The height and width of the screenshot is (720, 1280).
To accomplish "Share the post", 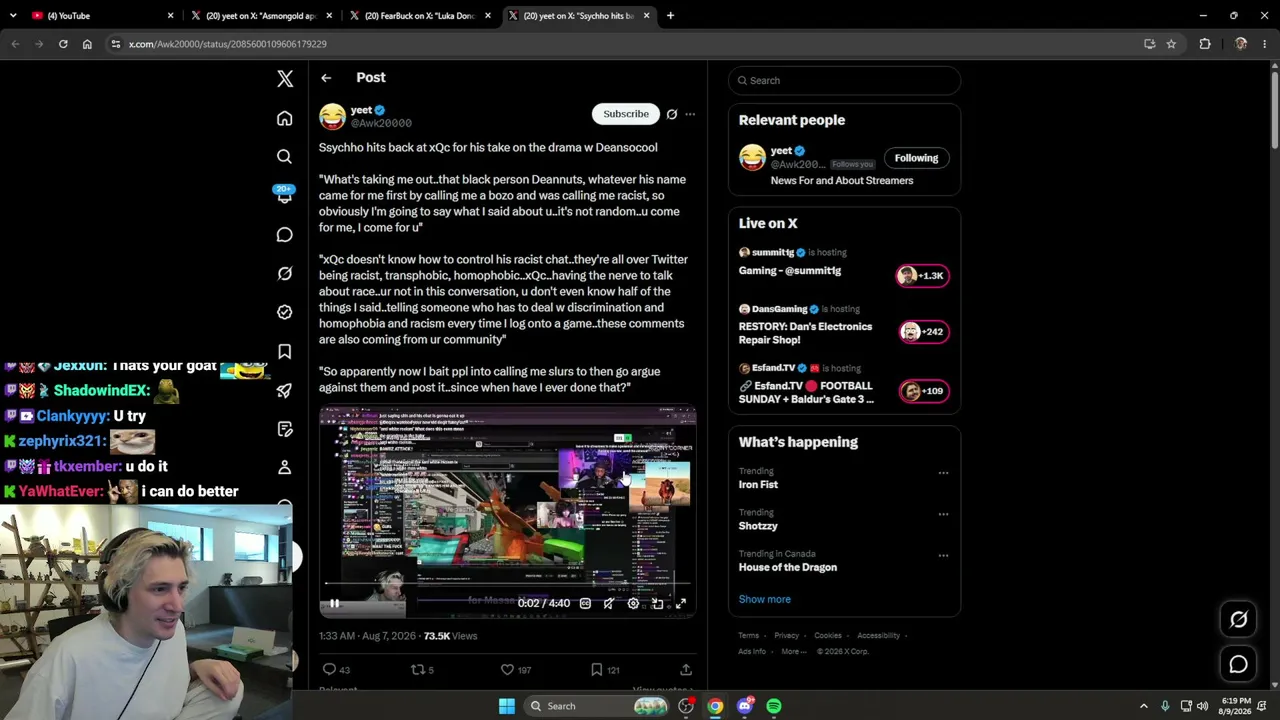I will pyautogui.click(x=686, y=670).
